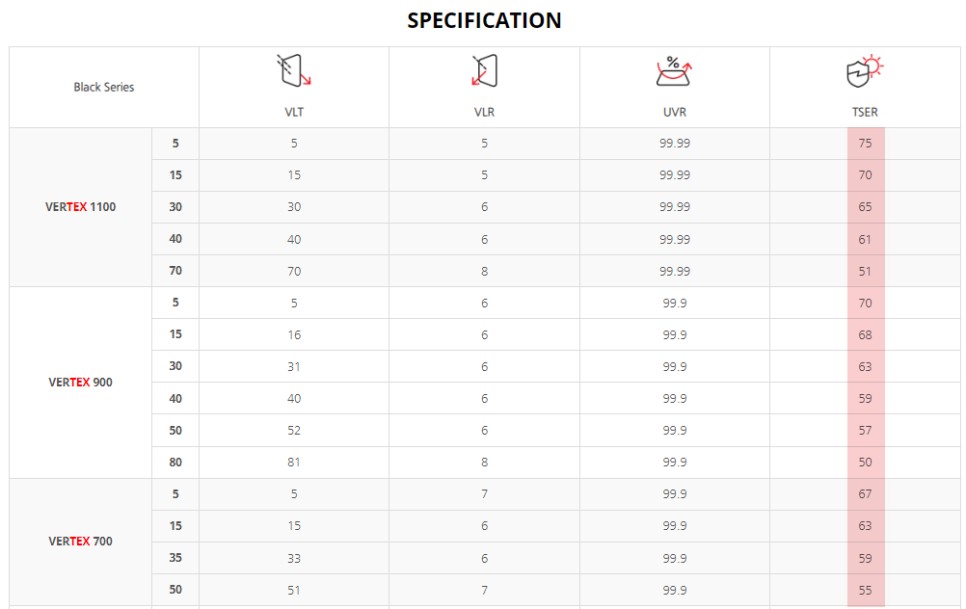Click the SPECIFICATION heading
Viewport: 966px width, 609px height.
(x=484, y=20)
